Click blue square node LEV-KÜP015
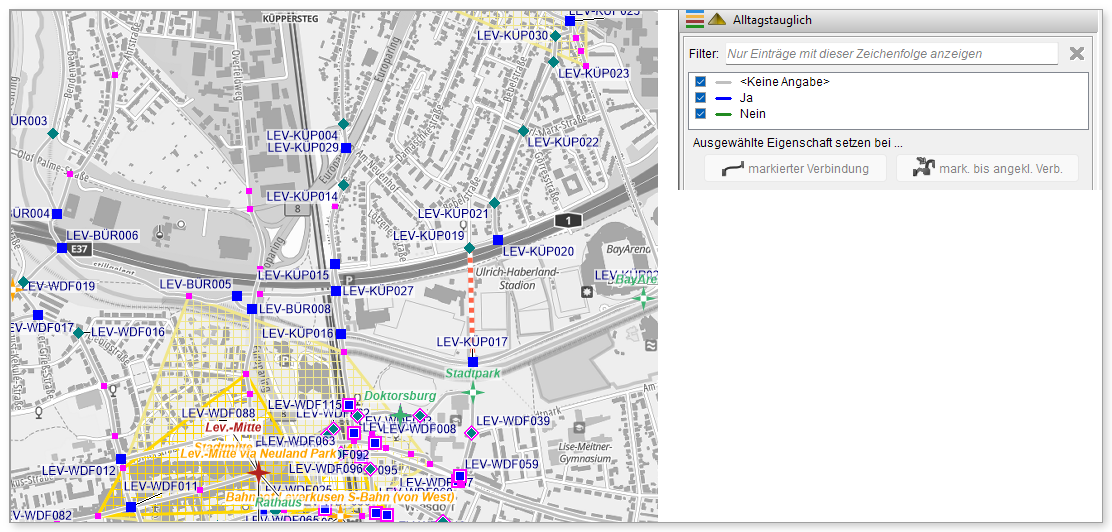This screenshot has height=532, width=1112. pyautogui.click(x=335, y=264)
